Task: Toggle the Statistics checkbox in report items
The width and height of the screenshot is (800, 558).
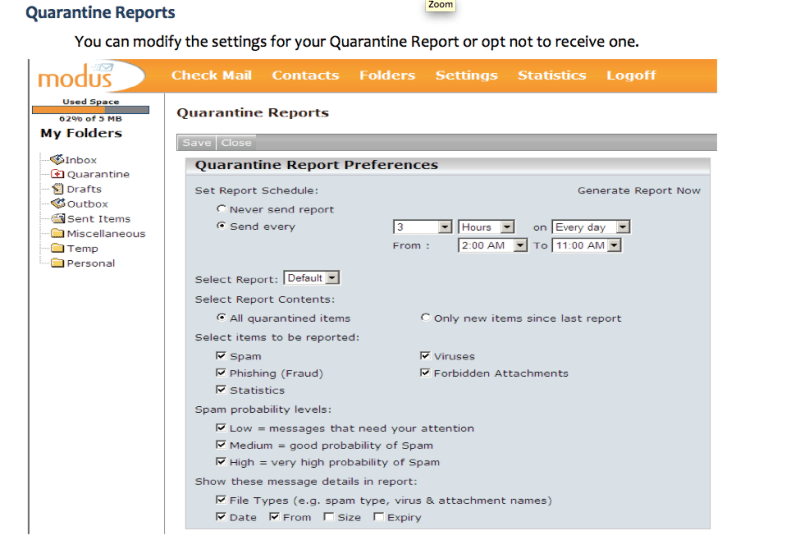Action: pos(221,389)
